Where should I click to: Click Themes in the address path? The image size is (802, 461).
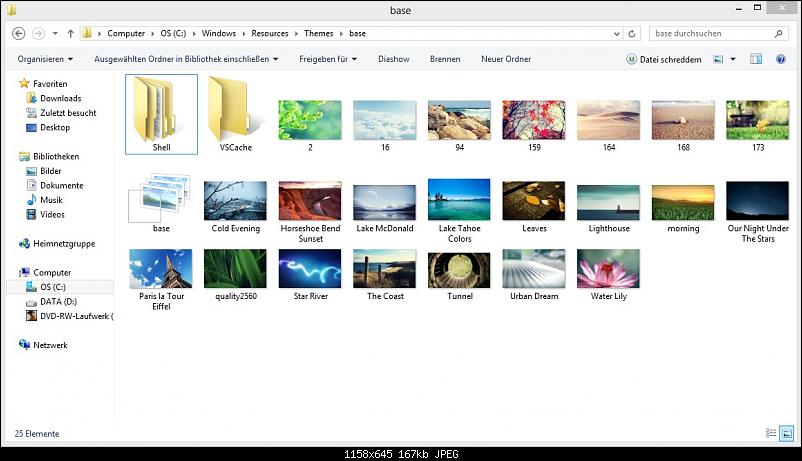point(318,33)
